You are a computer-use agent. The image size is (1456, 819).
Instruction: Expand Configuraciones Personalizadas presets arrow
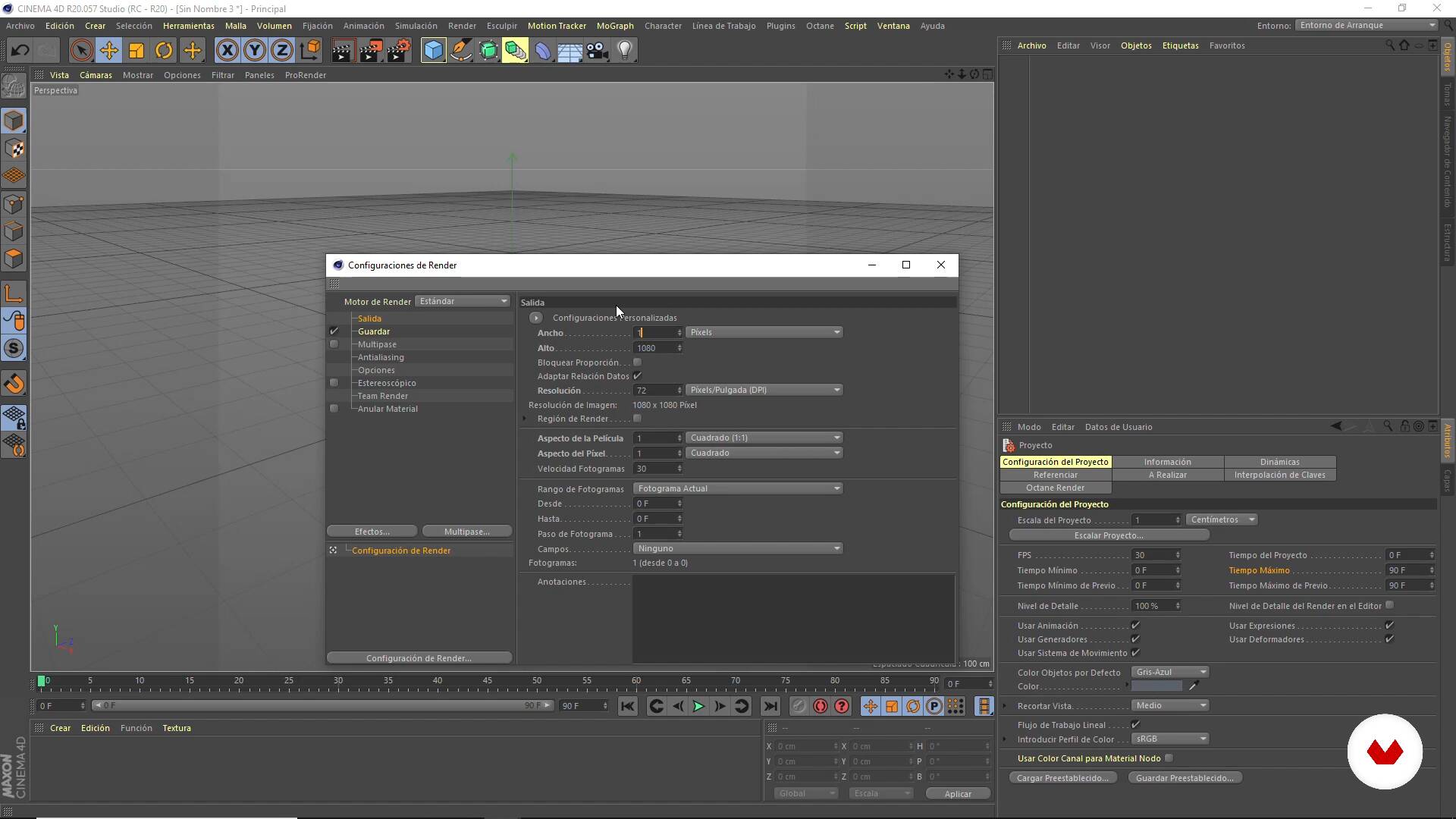point(535,318)
